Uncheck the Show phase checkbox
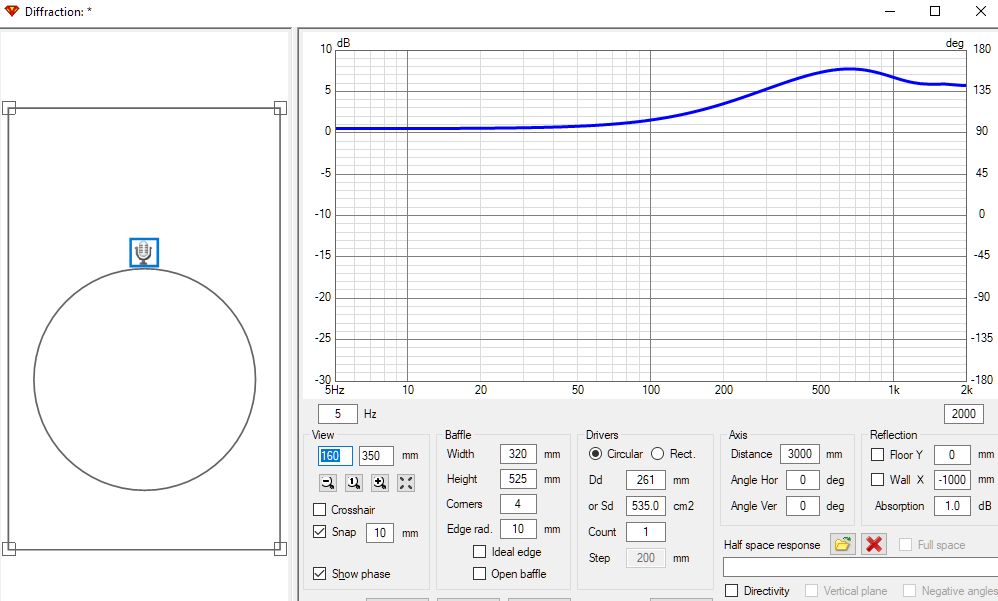998x601 pixels. click(320, 574)
